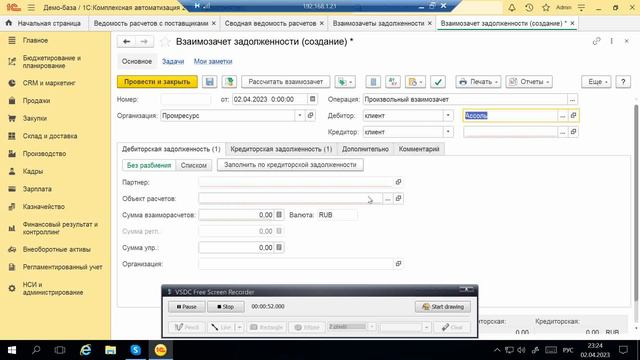Click the Объект расчетов field's ellipsis selection button
The image size is (640, 360).
pos(387,199)
